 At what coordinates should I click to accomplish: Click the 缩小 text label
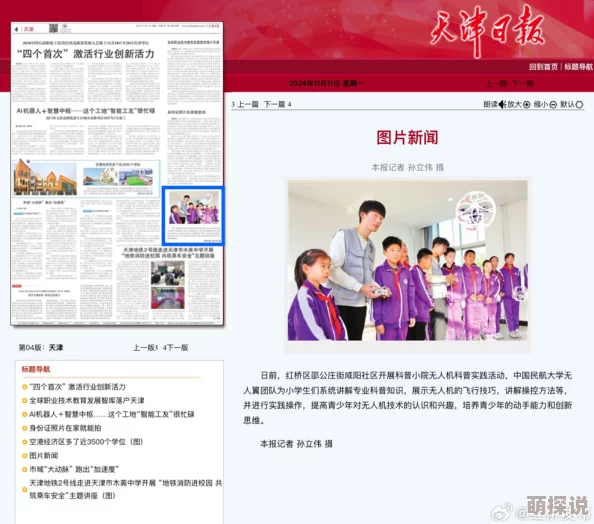541,104
